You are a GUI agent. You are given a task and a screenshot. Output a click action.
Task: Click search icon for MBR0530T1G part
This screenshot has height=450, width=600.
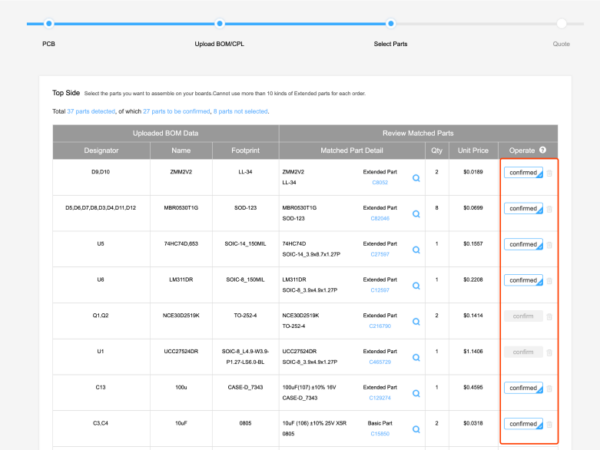coord(416,214)
